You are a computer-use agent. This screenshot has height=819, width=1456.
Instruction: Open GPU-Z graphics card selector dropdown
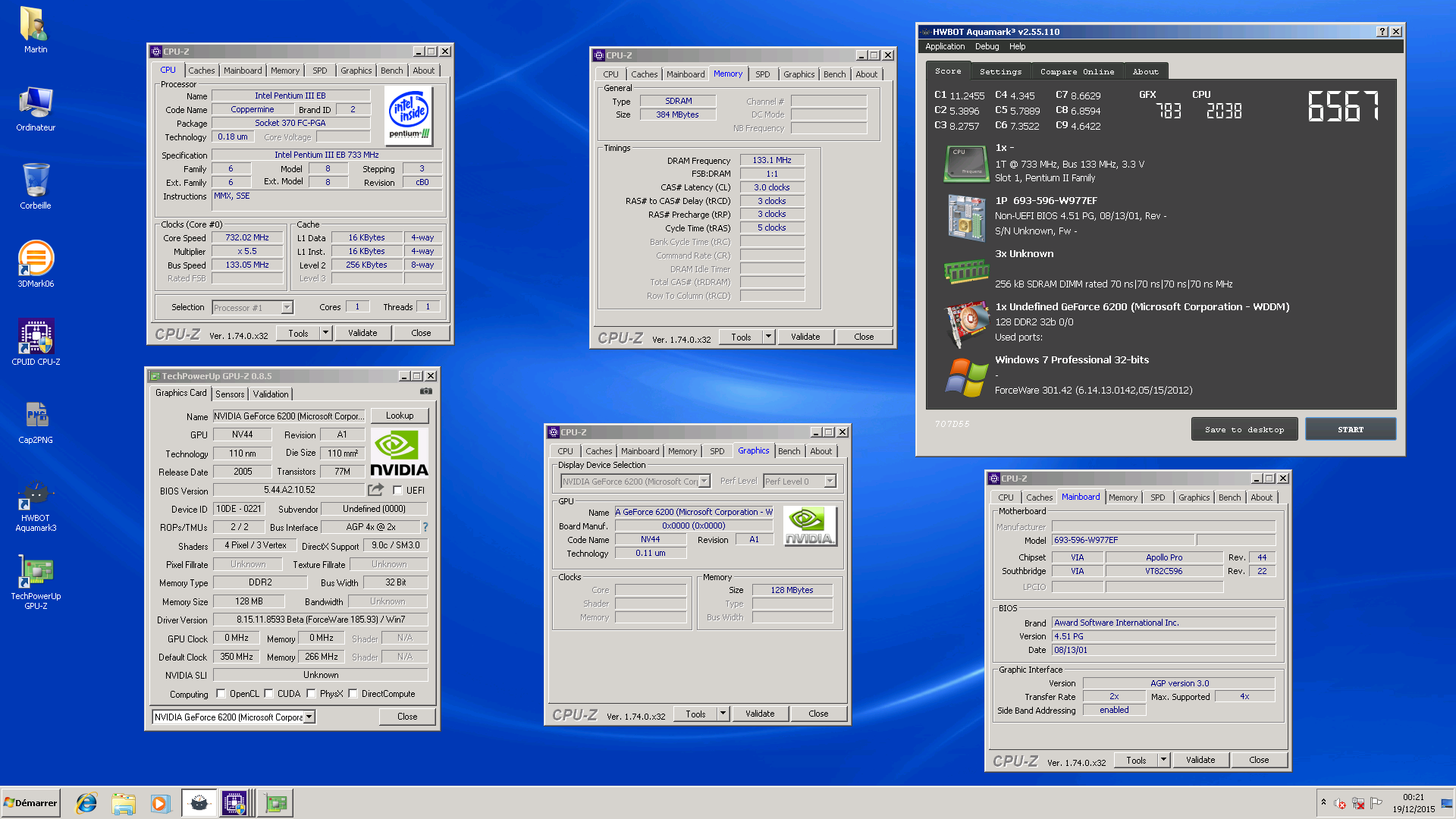(309, 717)
